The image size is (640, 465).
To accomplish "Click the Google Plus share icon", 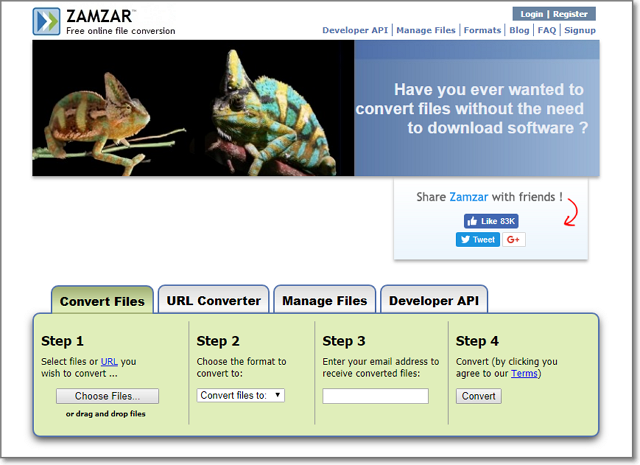I will click(514, 240).
